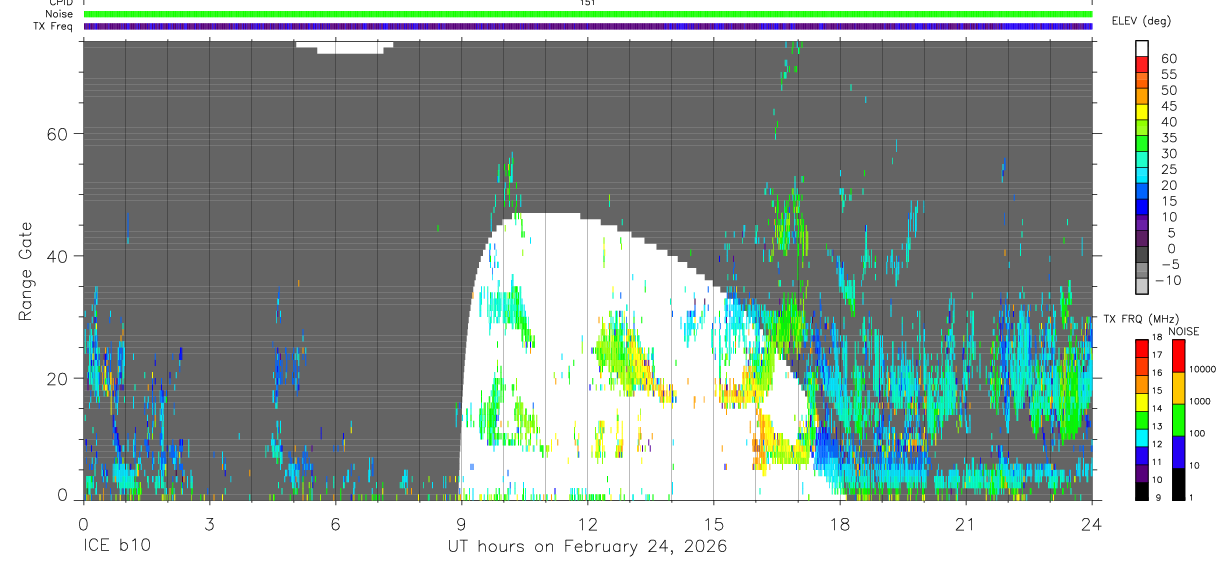Pick the cyan TX FRQ swatch between 12 and 13
The height and width of the screenshot is (567, 1228).
point(1141,437)
